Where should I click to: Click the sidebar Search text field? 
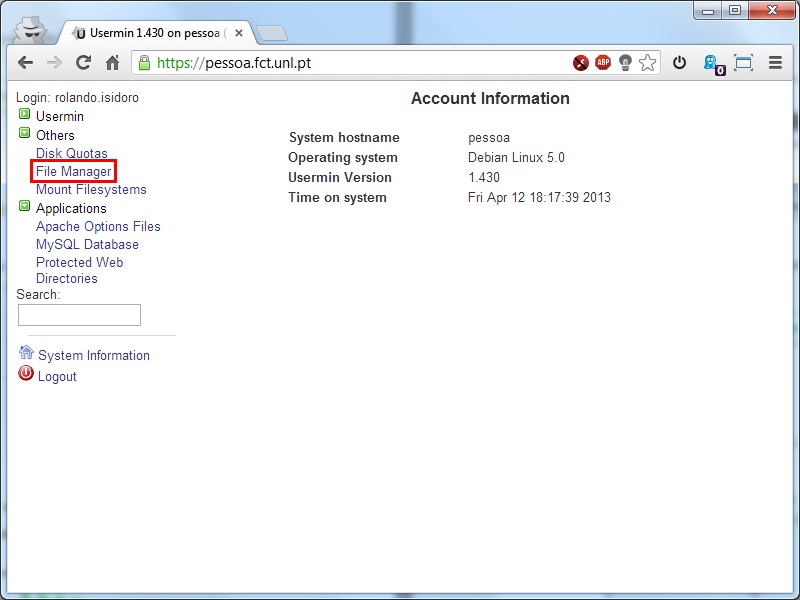(79, 315)
